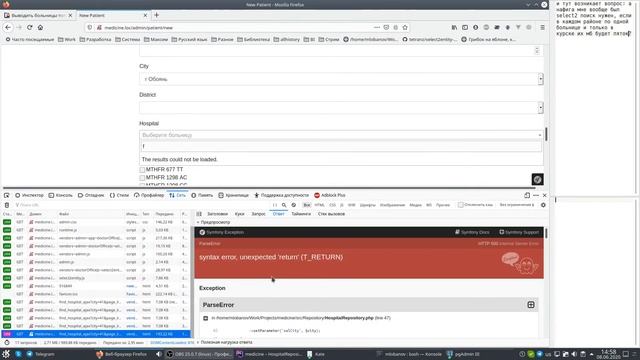
Task: Open the page actions three-dot menu
Action: [x=376, y=27]
